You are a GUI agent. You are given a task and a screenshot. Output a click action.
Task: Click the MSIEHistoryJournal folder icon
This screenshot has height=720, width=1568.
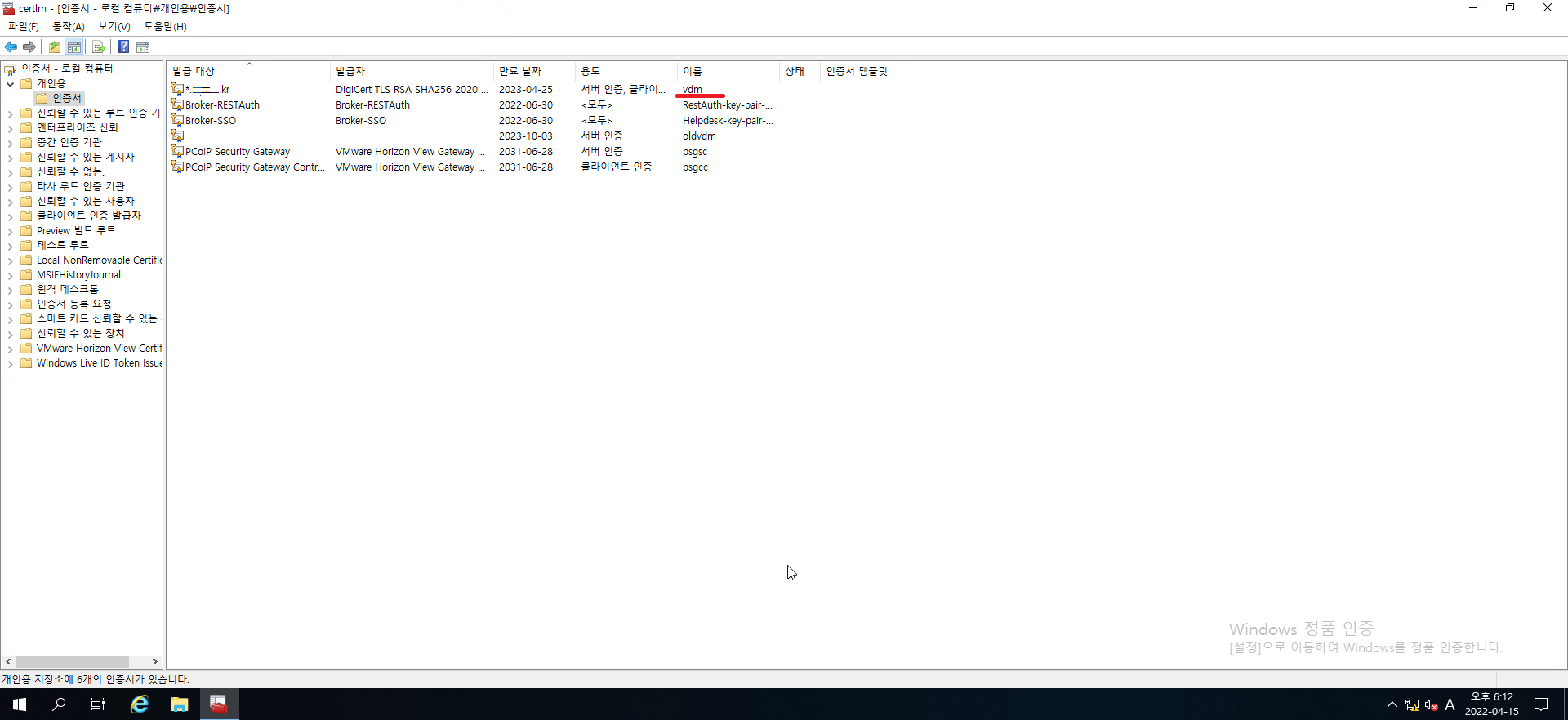26,274
